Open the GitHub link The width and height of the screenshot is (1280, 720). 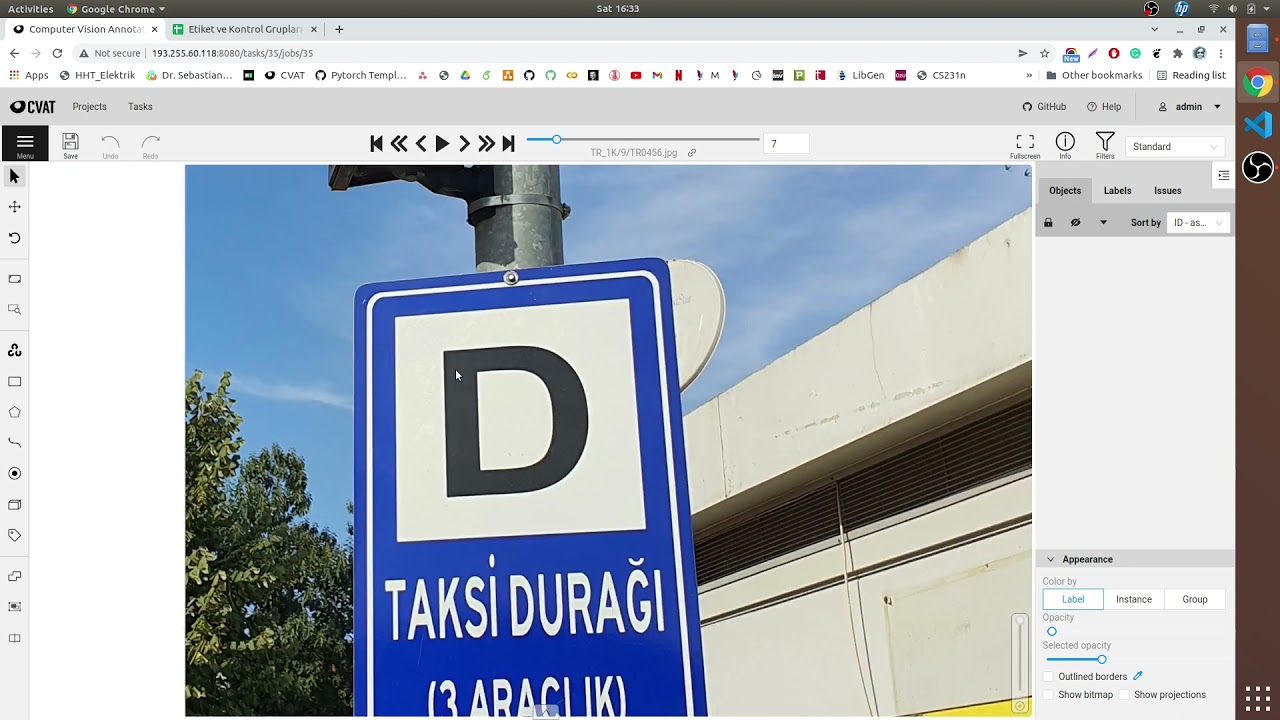point(1044,107)
